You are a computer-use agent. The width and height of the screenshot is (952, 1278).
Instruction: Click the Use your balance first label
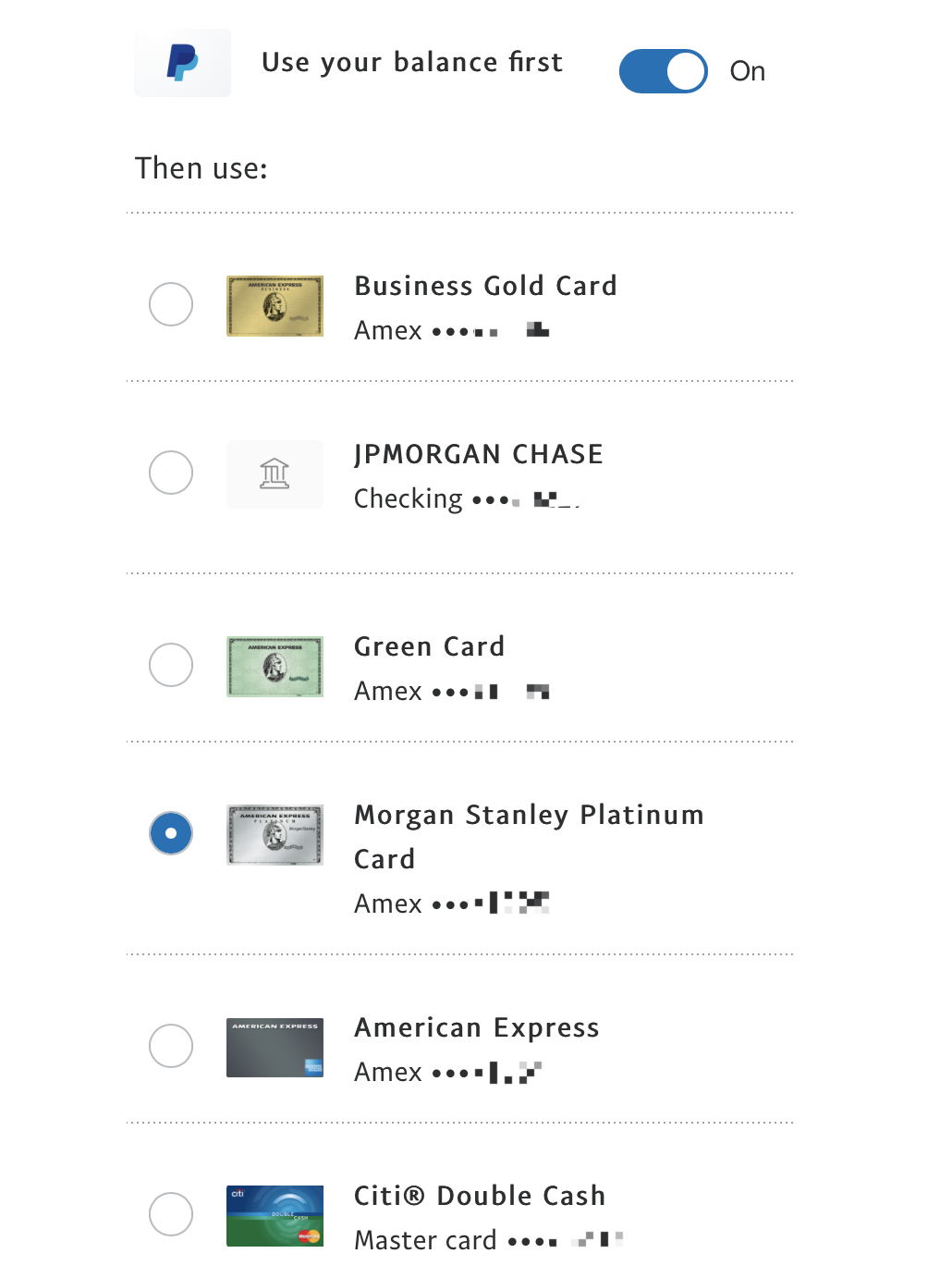(412, 62)
